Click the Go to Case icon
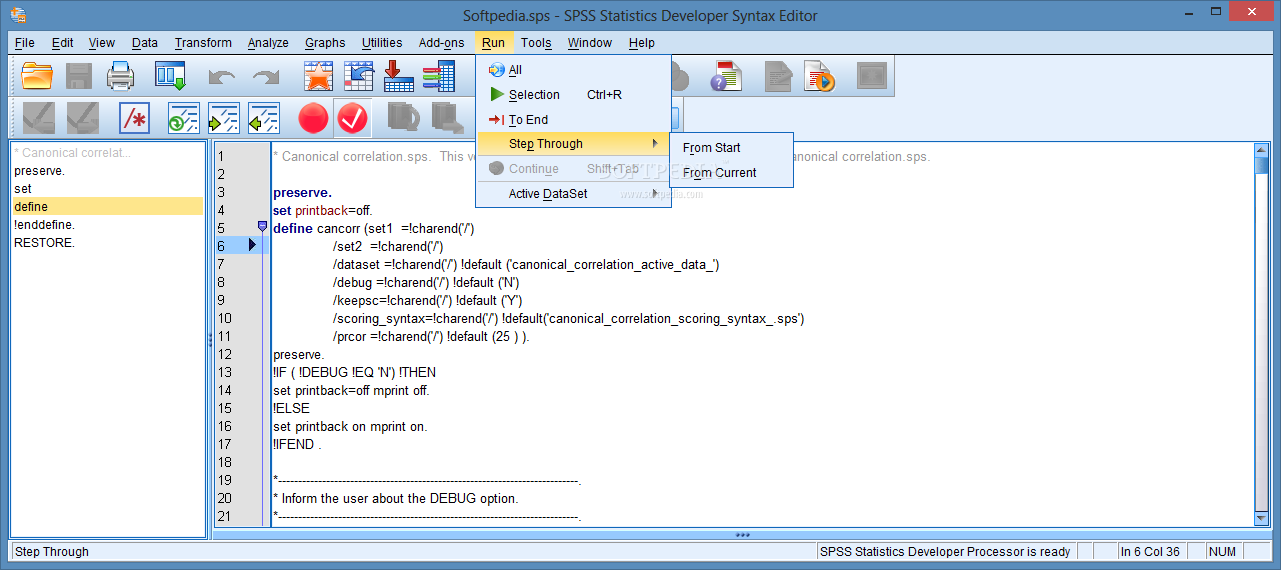1281x570 pixels. coord(358,76)
